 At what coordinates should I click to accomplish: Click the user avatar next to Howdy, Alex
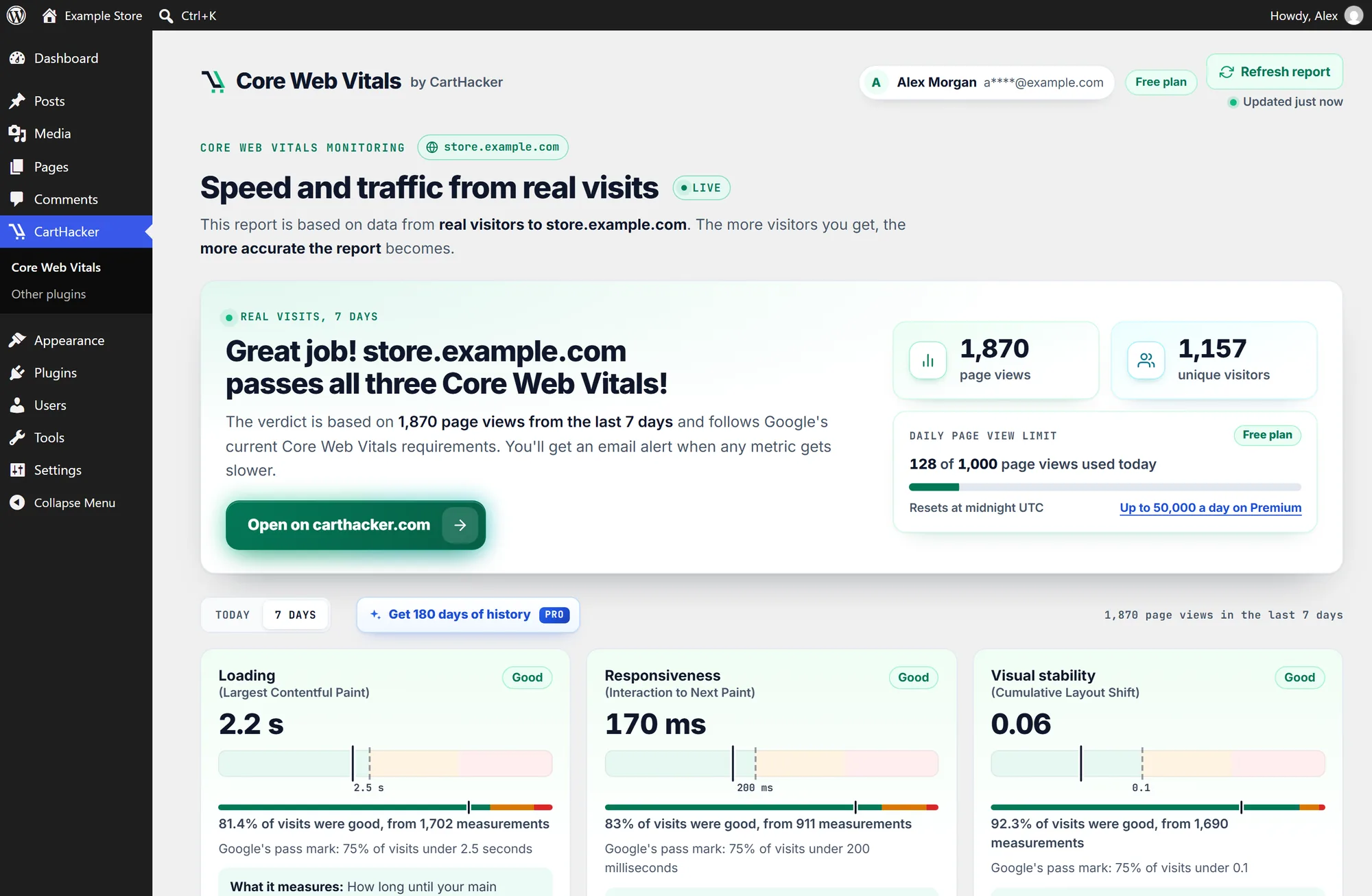(x=1353, y=15)
